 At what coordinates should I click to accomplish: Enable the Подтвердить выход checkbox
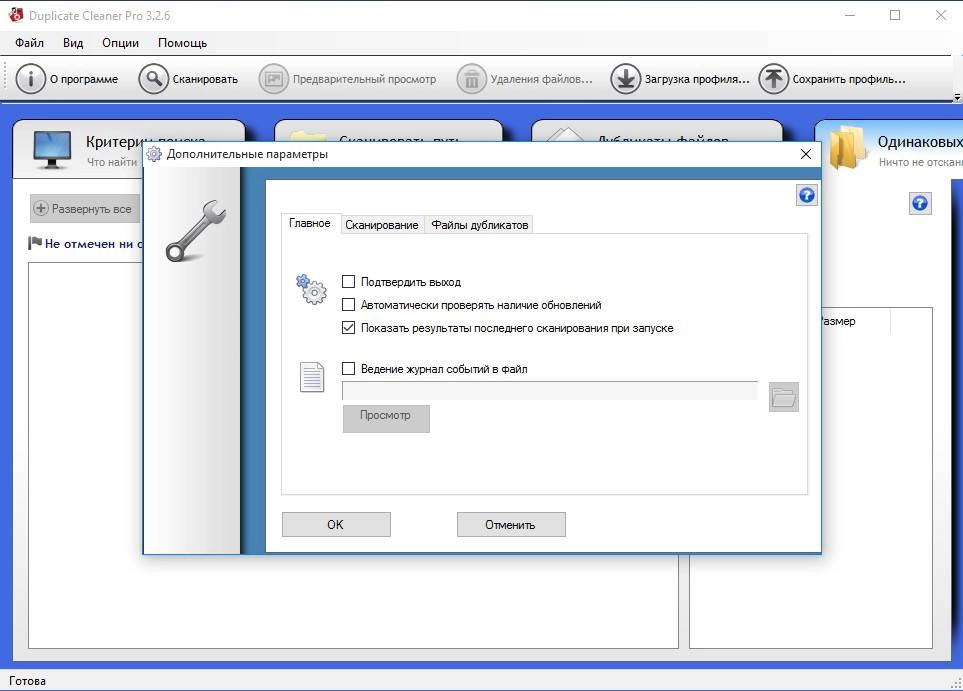[348, 281]
